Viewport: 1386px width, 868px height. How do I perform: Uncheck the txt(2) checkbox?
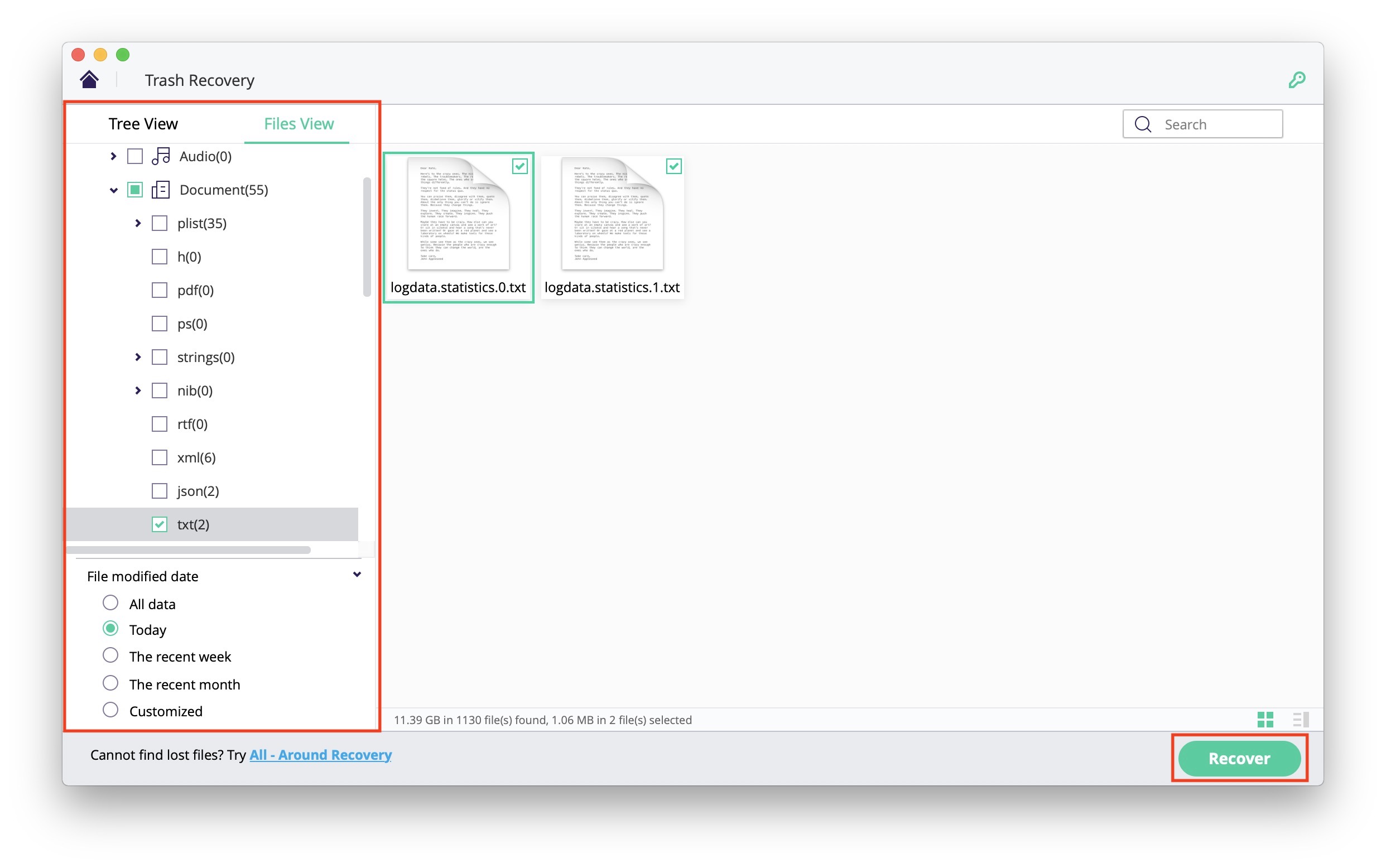coord(160,524)
